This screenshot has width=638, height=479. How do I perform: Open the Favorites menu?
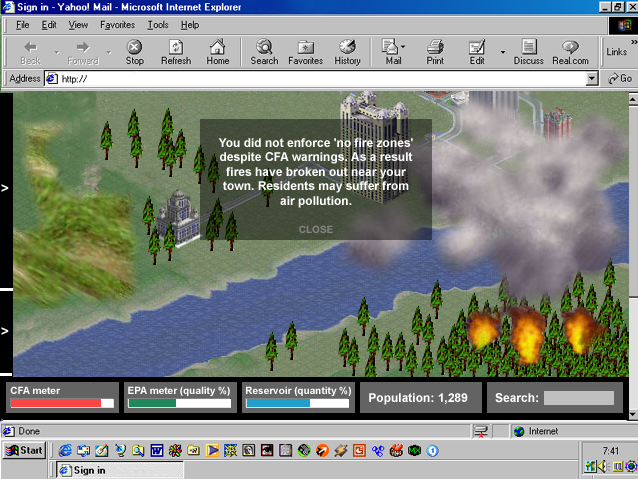click(118, 25)
